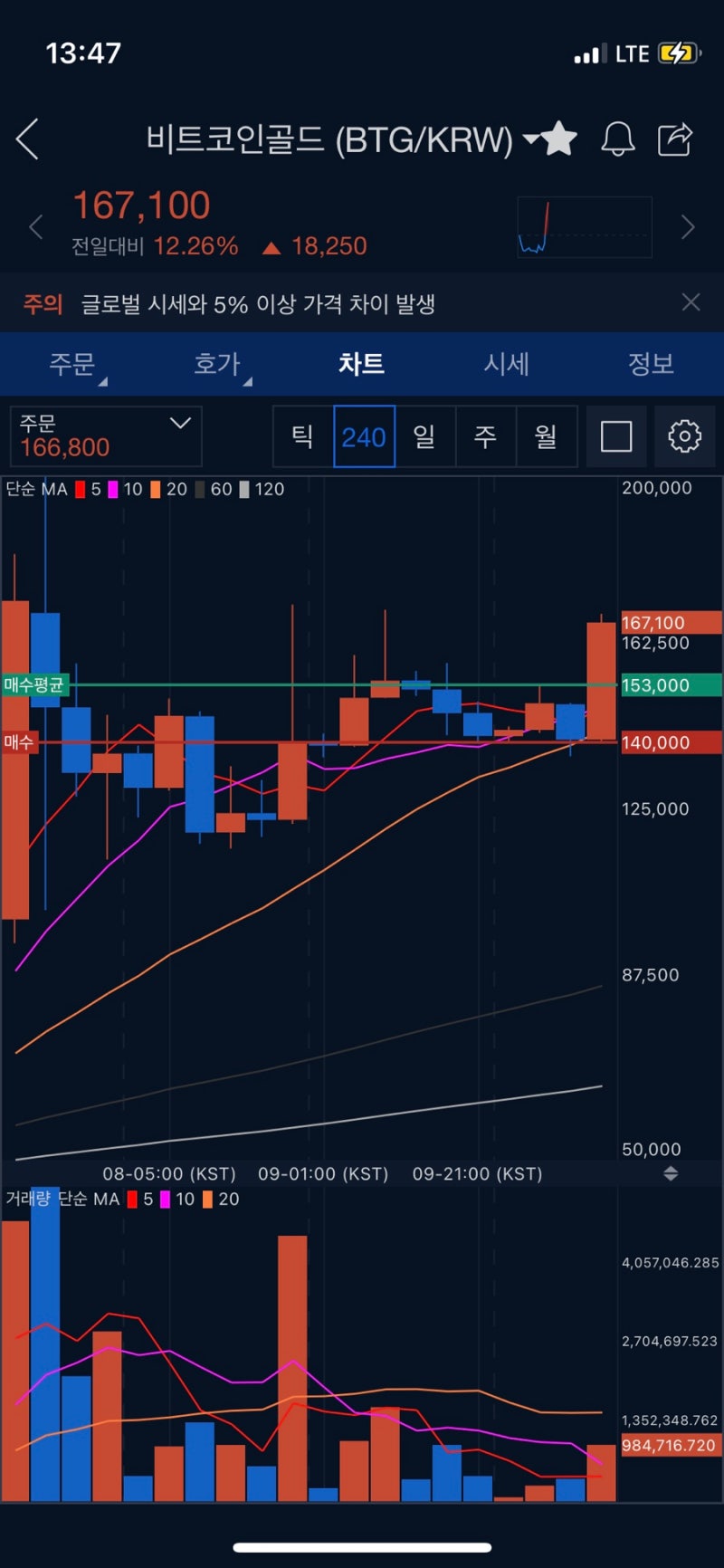Select the 일 daily interval
The image size is (724, 1568).
coord(424,436)
